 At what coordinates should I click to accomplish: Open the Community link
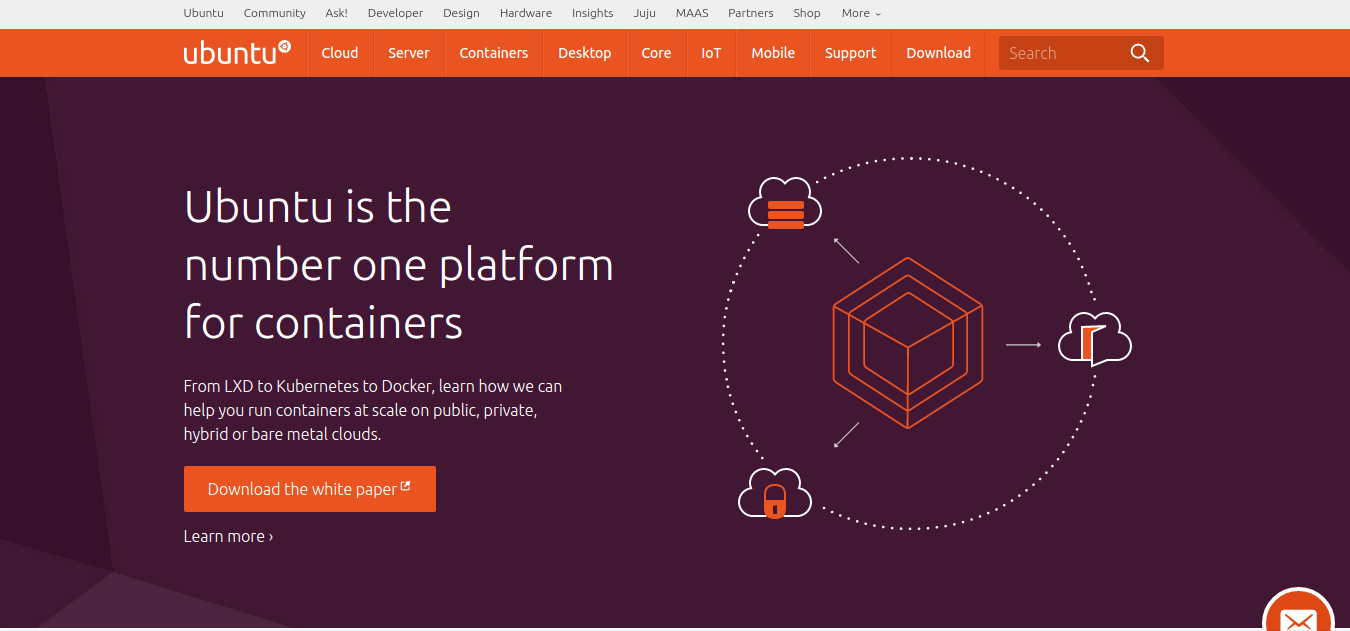pyautogui.click(x=275, y=13)
